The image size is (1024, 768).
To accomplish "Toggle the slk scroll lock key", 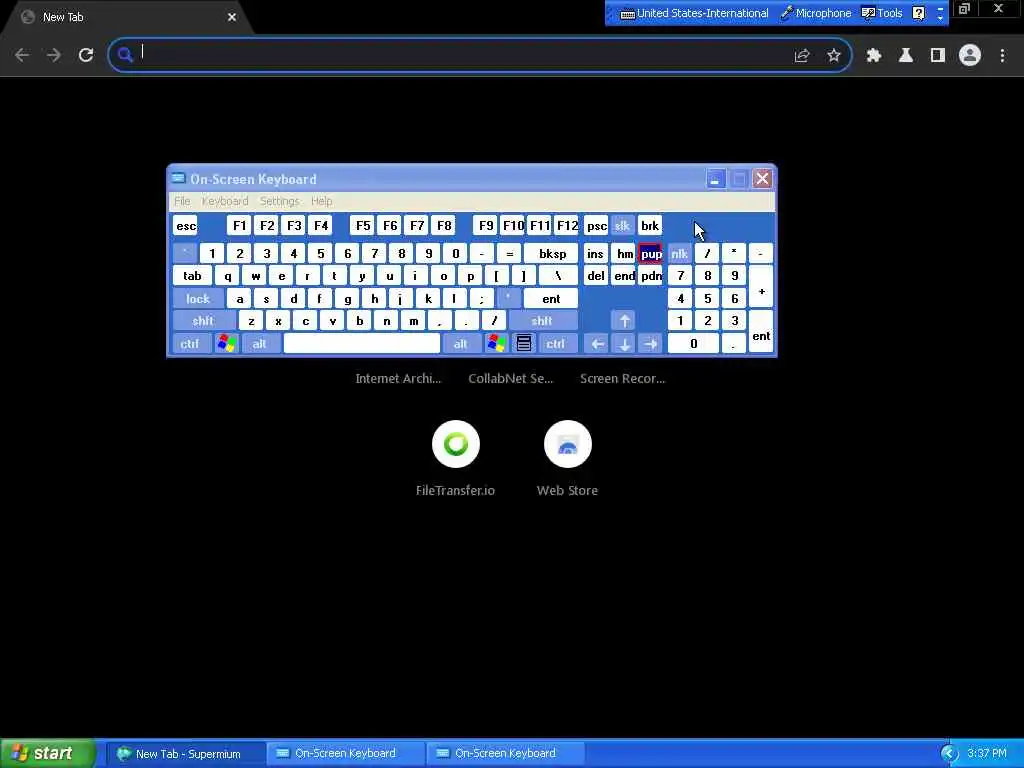I will [x=622, y=226].
